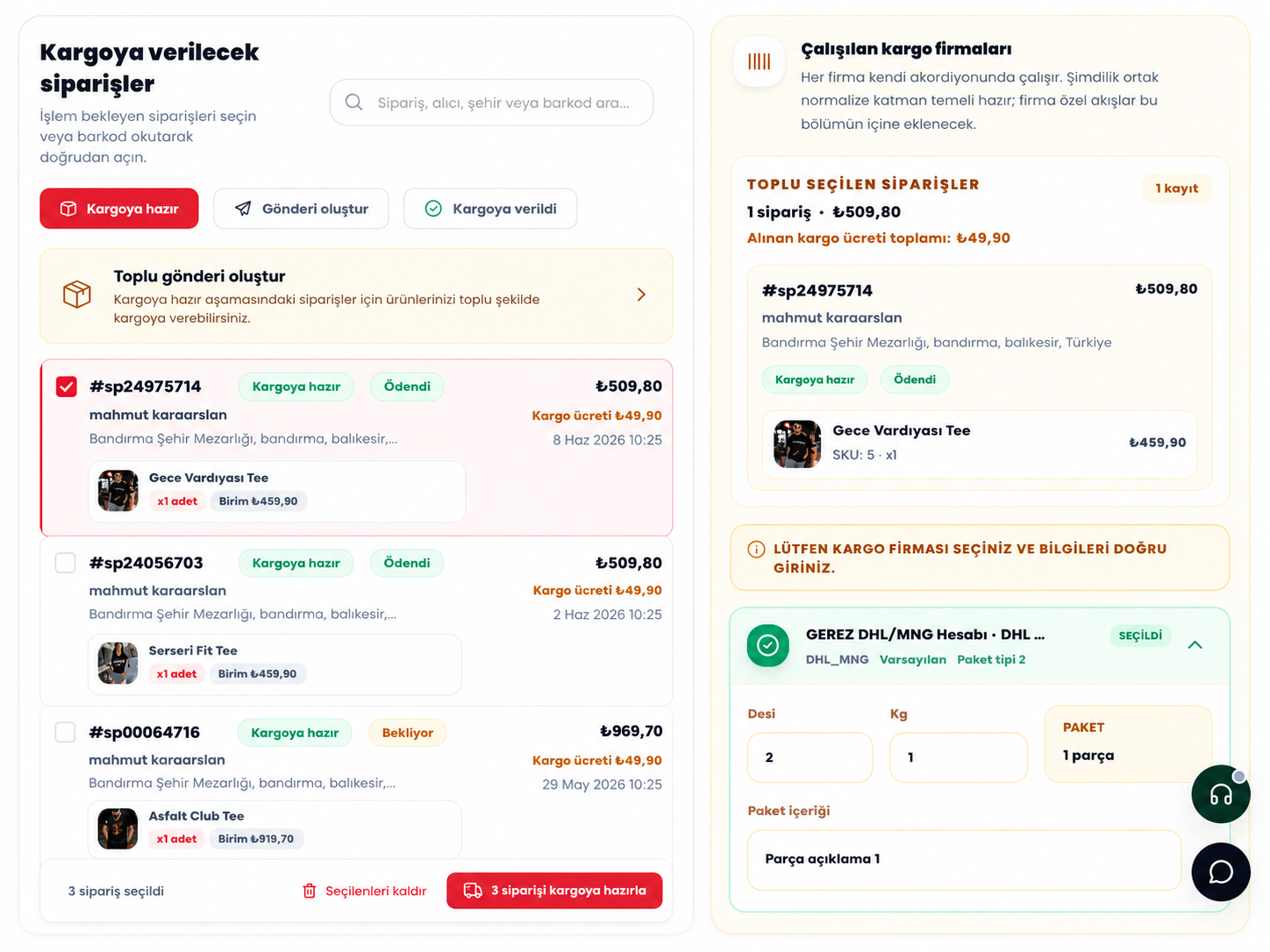1270x952 pixels.
Task: Switch to Gönderi oluştur tab
Action: (301, 209)
